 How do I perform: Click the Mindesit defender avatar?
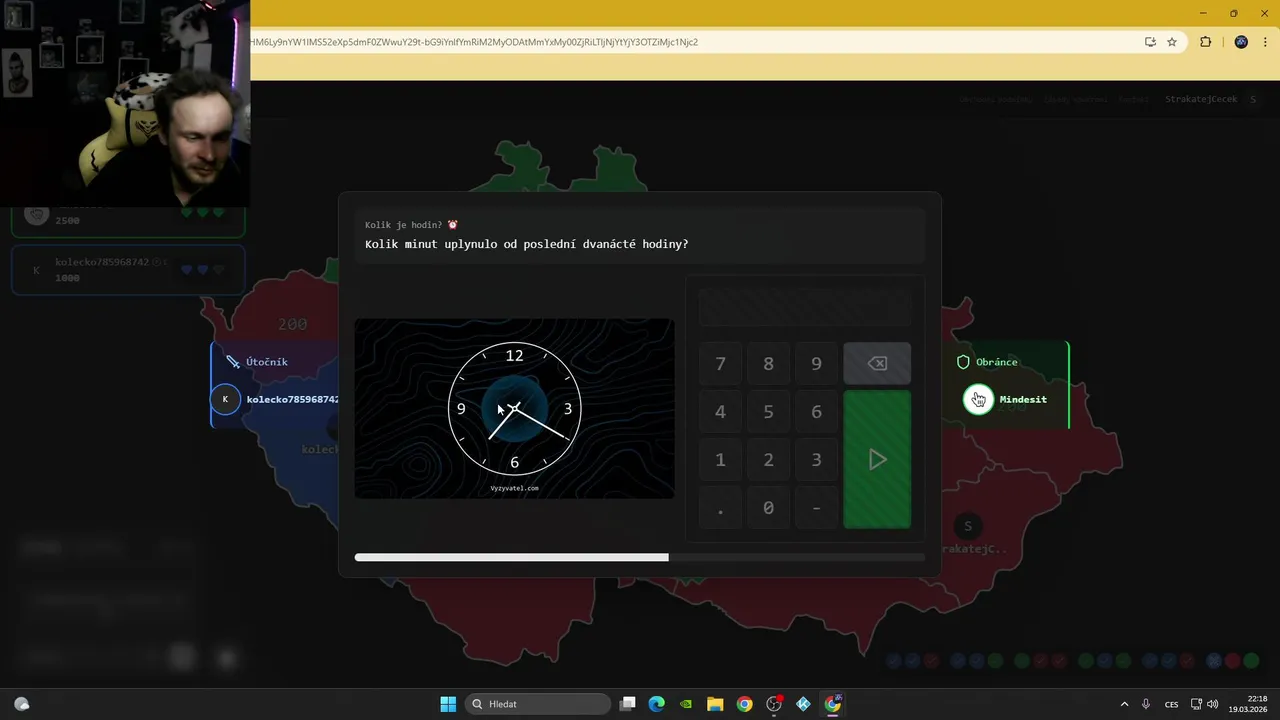(x=978, y=399)
